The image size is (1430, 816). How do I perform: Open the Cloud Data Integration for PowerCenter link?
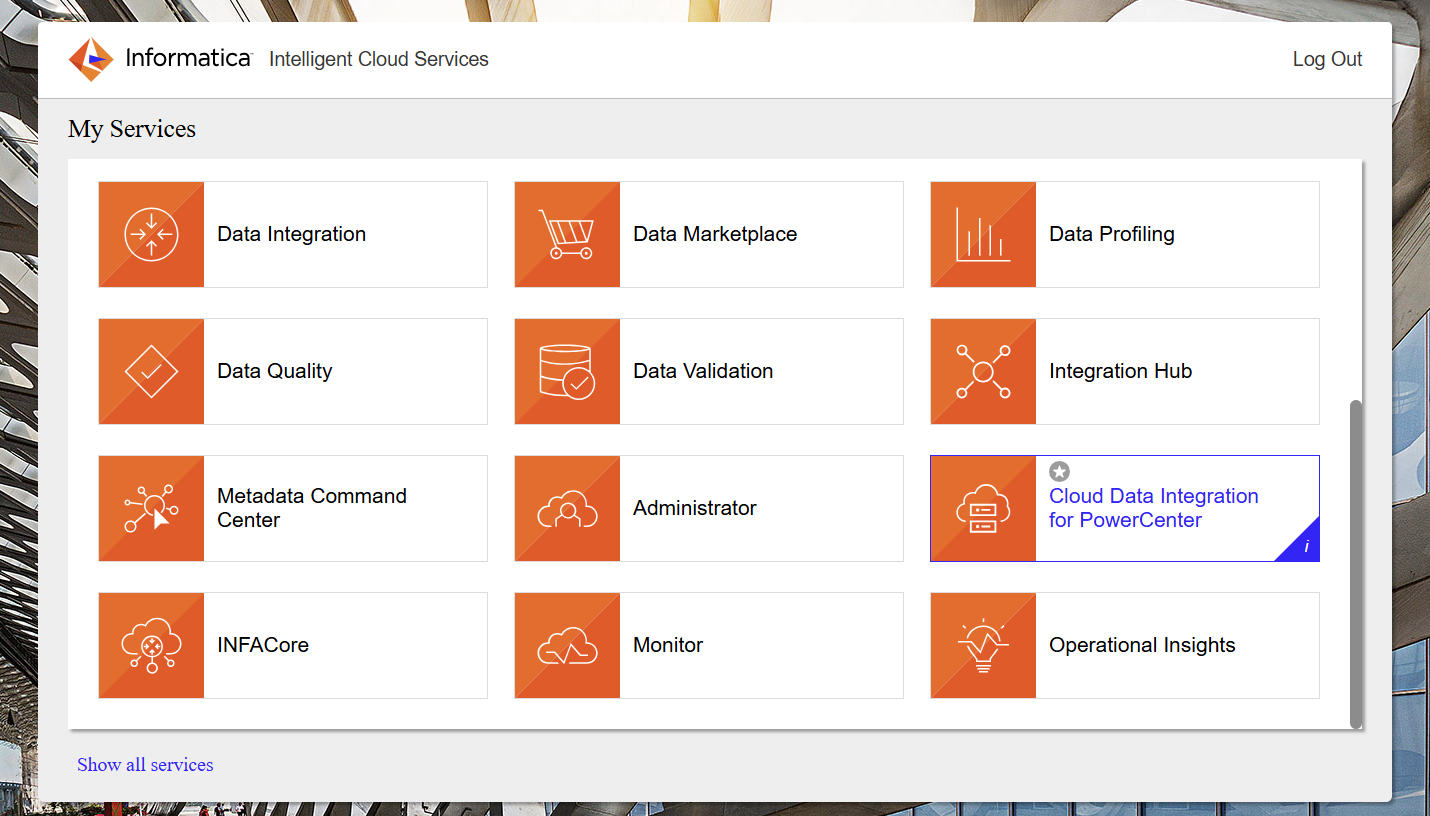[x=1154, y=508]
